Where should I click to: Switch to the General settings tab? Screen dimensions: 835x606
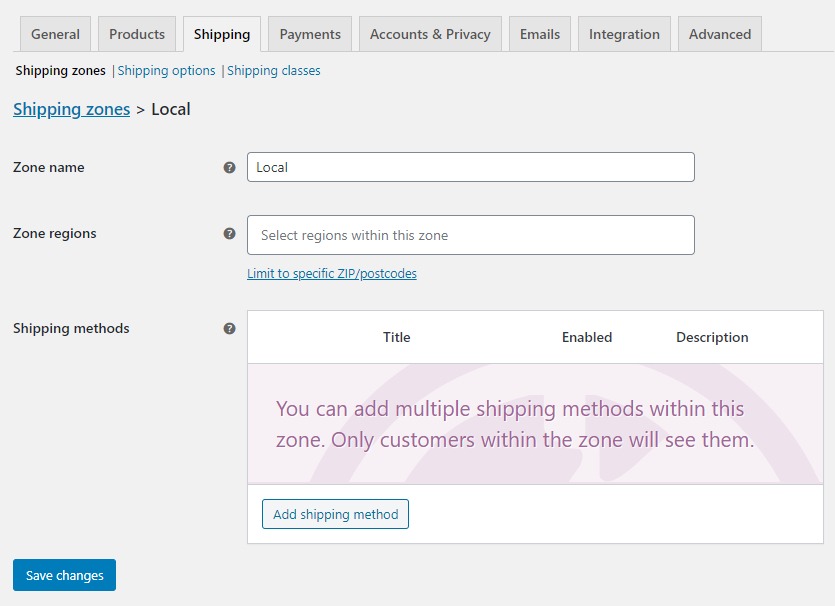[x=55, y=33]
